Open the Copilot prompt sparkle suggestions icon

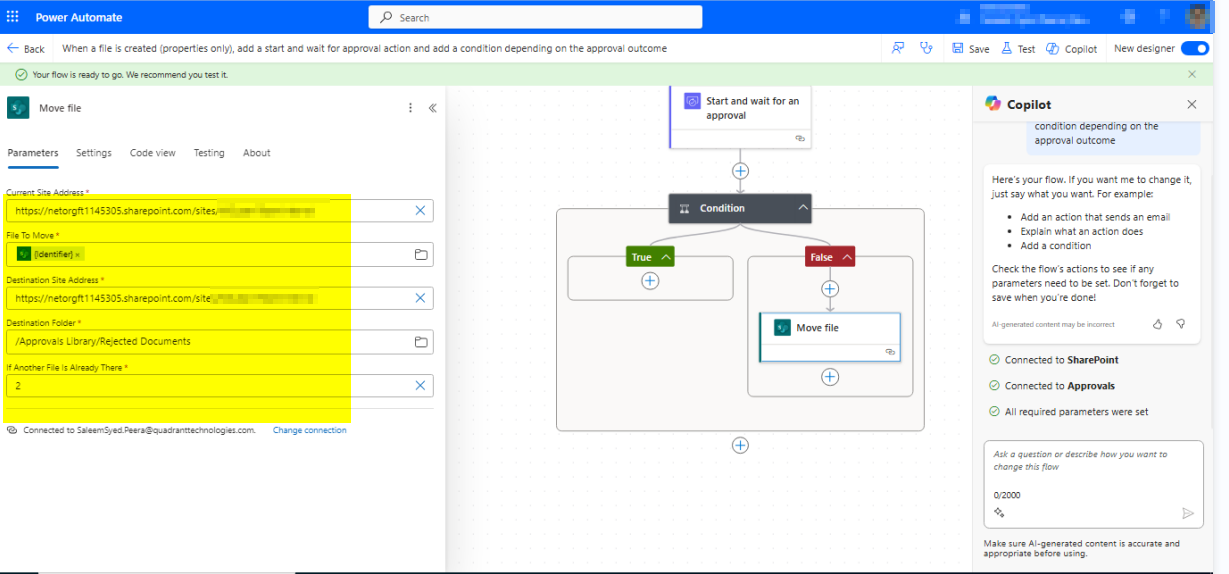tap(999, 512)
